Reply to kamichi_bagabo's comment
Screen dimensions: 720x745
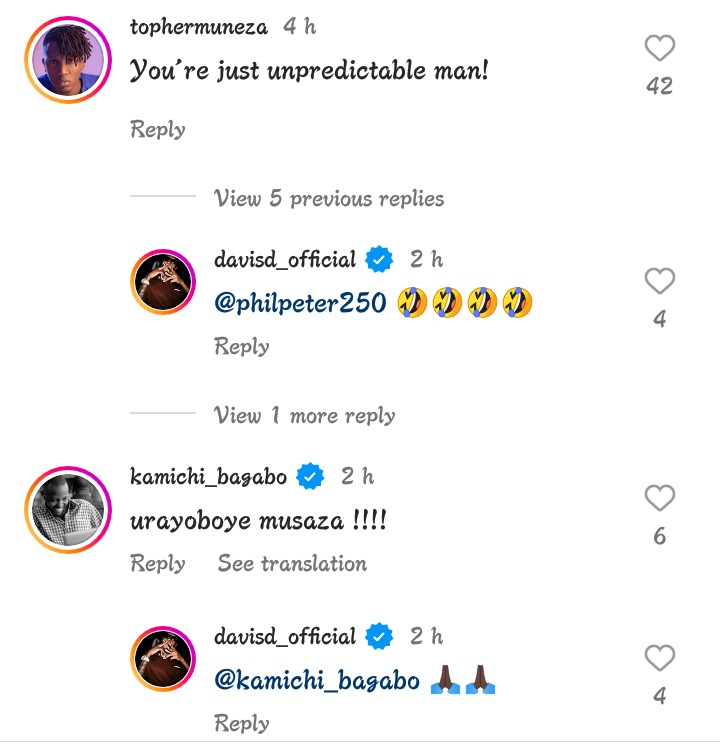coord(158,563)
